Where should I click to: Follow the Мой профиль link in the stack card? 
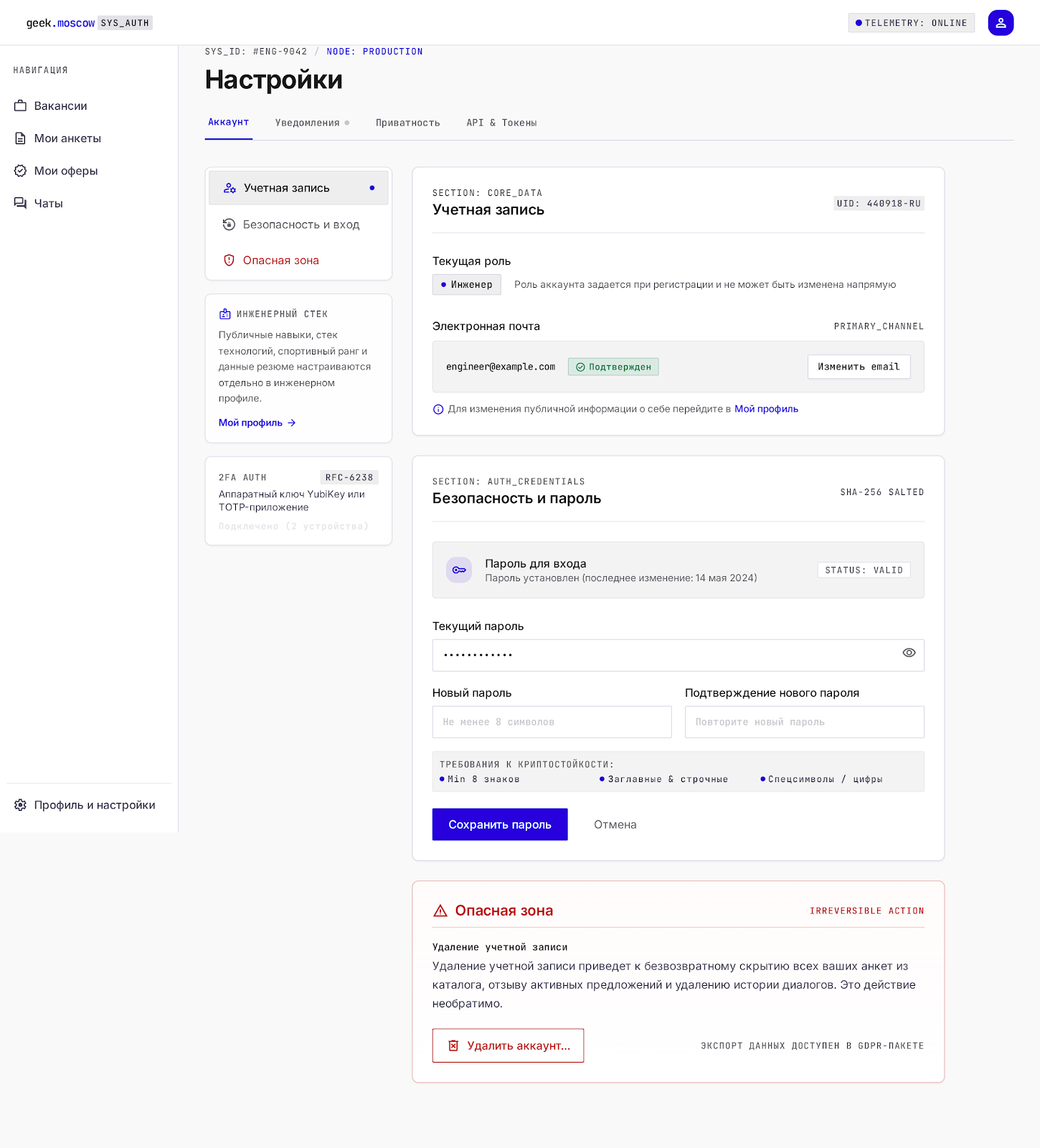[x=257, y=423]
